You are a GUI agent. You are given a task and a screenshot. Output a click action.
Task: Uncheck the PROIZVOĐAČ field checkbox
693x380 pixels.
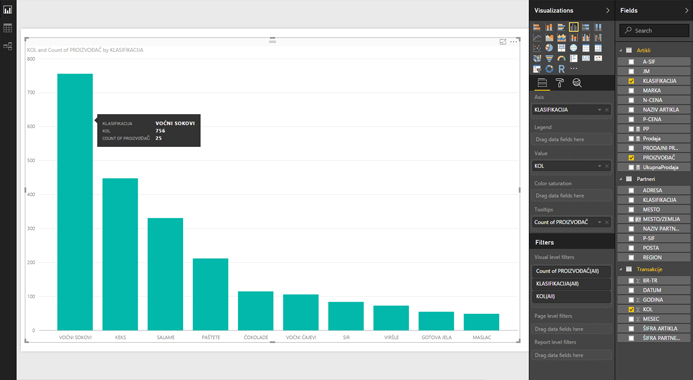(631, 158)
